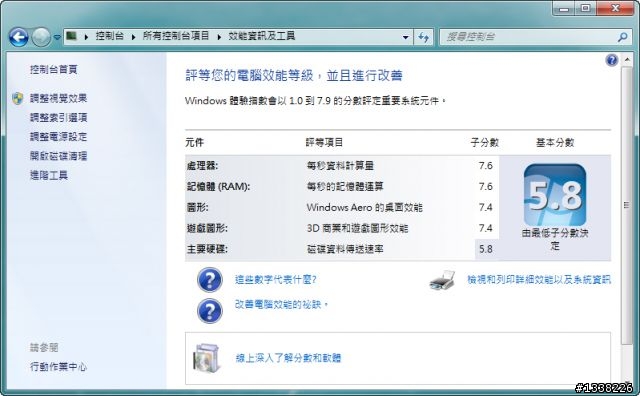
Task: Click the greyed Forward navigation arrow
Action: point(41,37)
